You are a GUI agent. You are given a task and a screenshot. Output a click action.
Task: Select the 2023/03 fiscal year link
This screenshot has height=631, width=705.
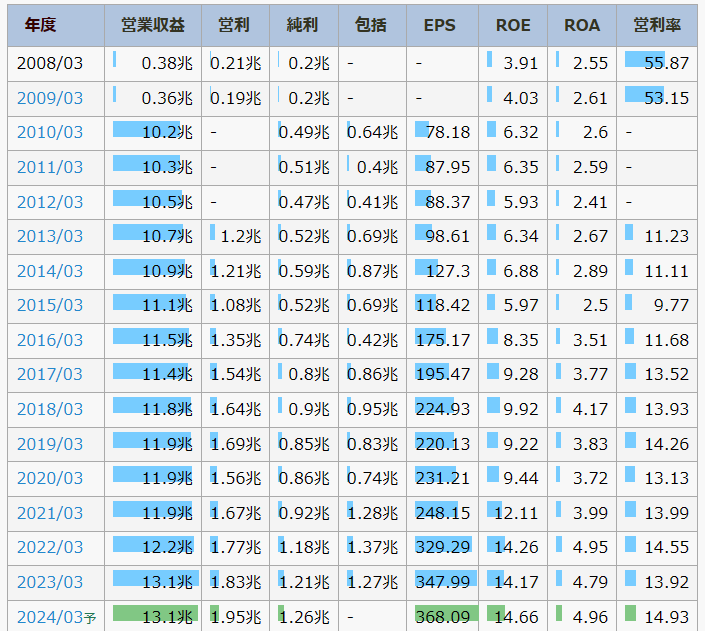50,583
